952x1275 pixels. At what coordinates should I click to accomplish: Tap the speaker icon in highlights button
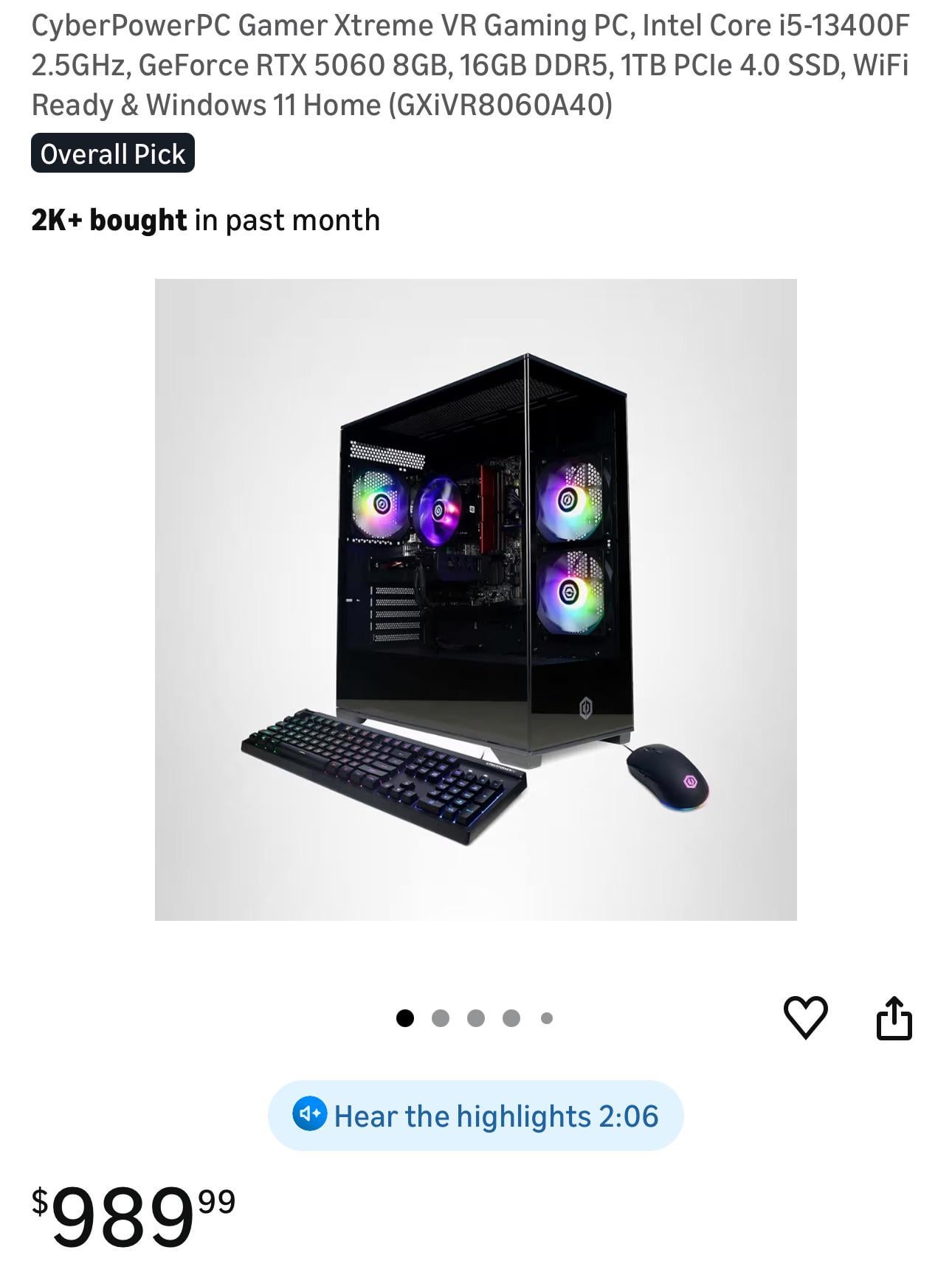[309, 1114]
